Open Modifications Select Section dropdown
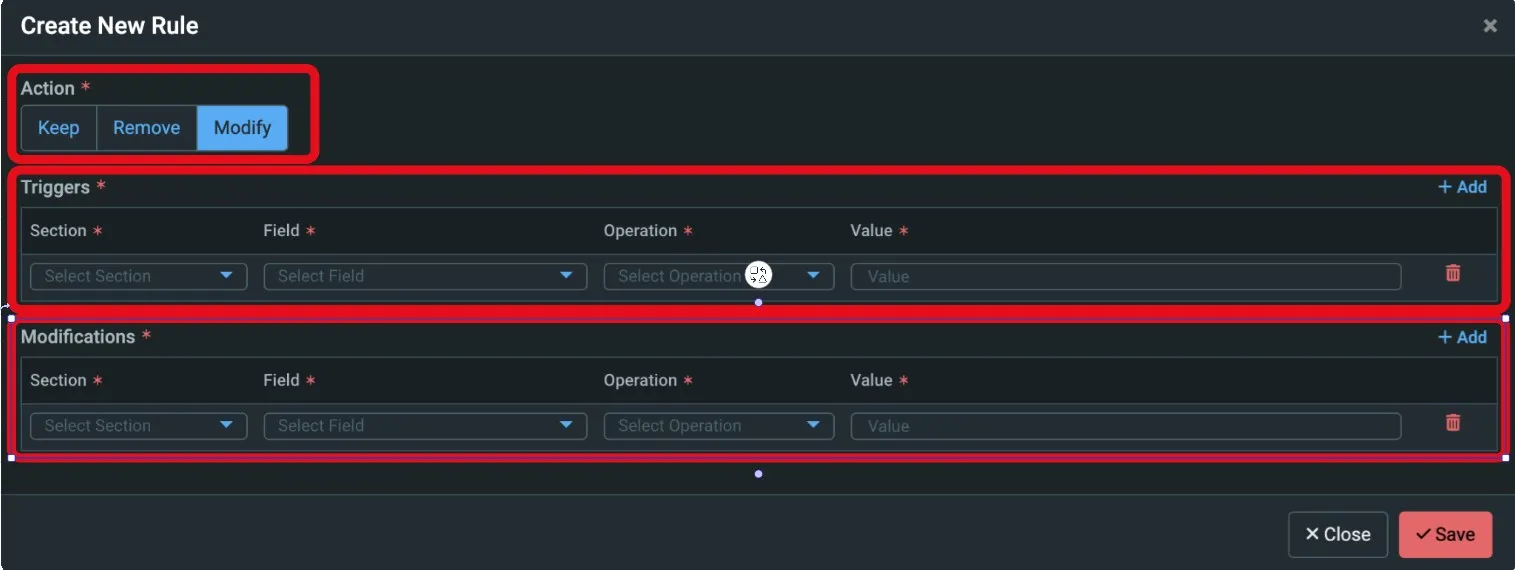The height and width of the screenshot is (570, 1515). click(139, 426)
